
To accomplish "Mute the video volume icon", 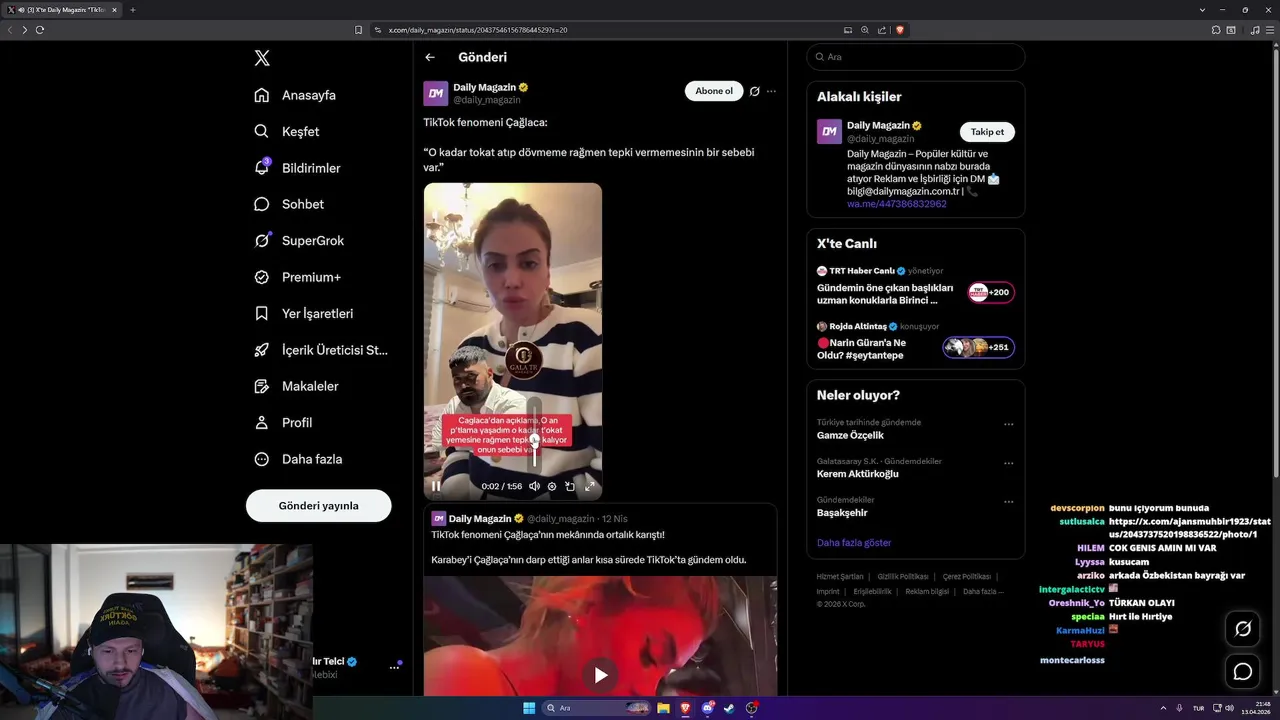I will click(x=534, y=486).
